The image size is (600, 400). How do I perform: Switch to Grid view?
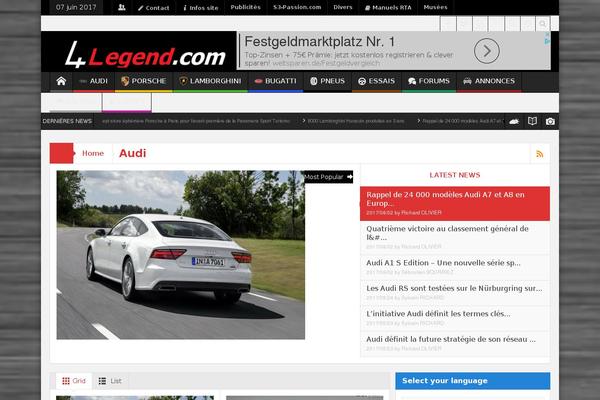click(74, 381)
